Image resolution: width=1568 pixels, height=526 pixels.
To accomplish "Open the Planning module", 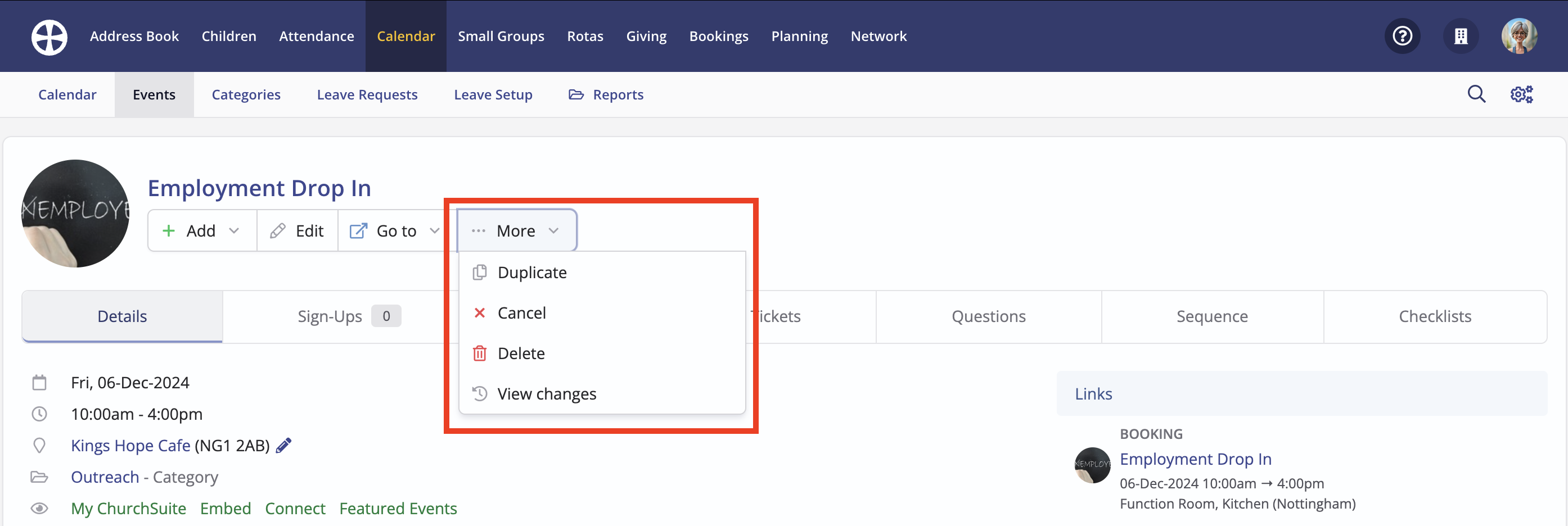I will click(x=799, y=37).
